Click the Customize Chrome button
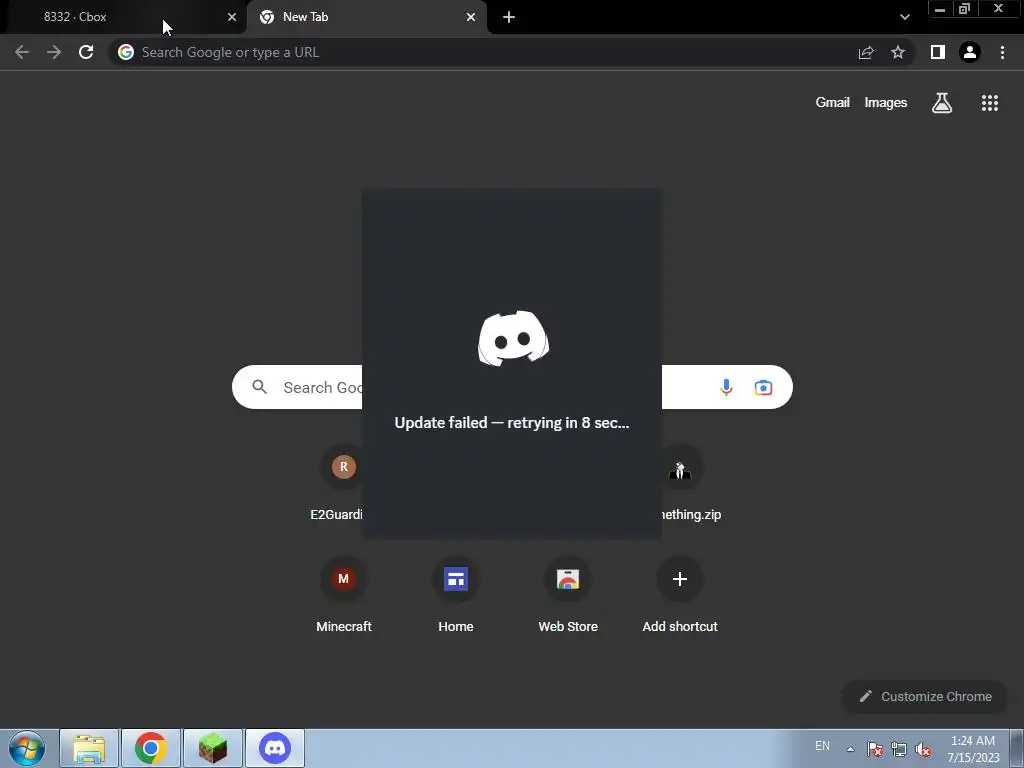This screenshot has height=768, width=1024. point(925,697)
